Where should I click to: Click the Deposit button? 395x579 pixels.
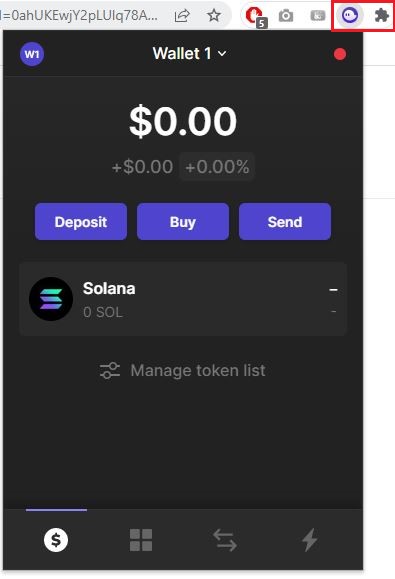[x=81, y=222]
